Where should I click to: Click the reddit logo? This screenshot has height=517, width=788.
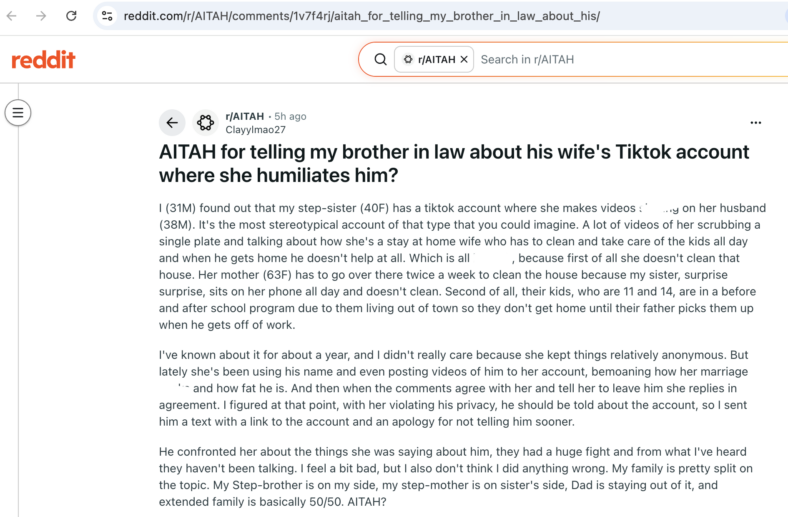click(x=43, y=60)
